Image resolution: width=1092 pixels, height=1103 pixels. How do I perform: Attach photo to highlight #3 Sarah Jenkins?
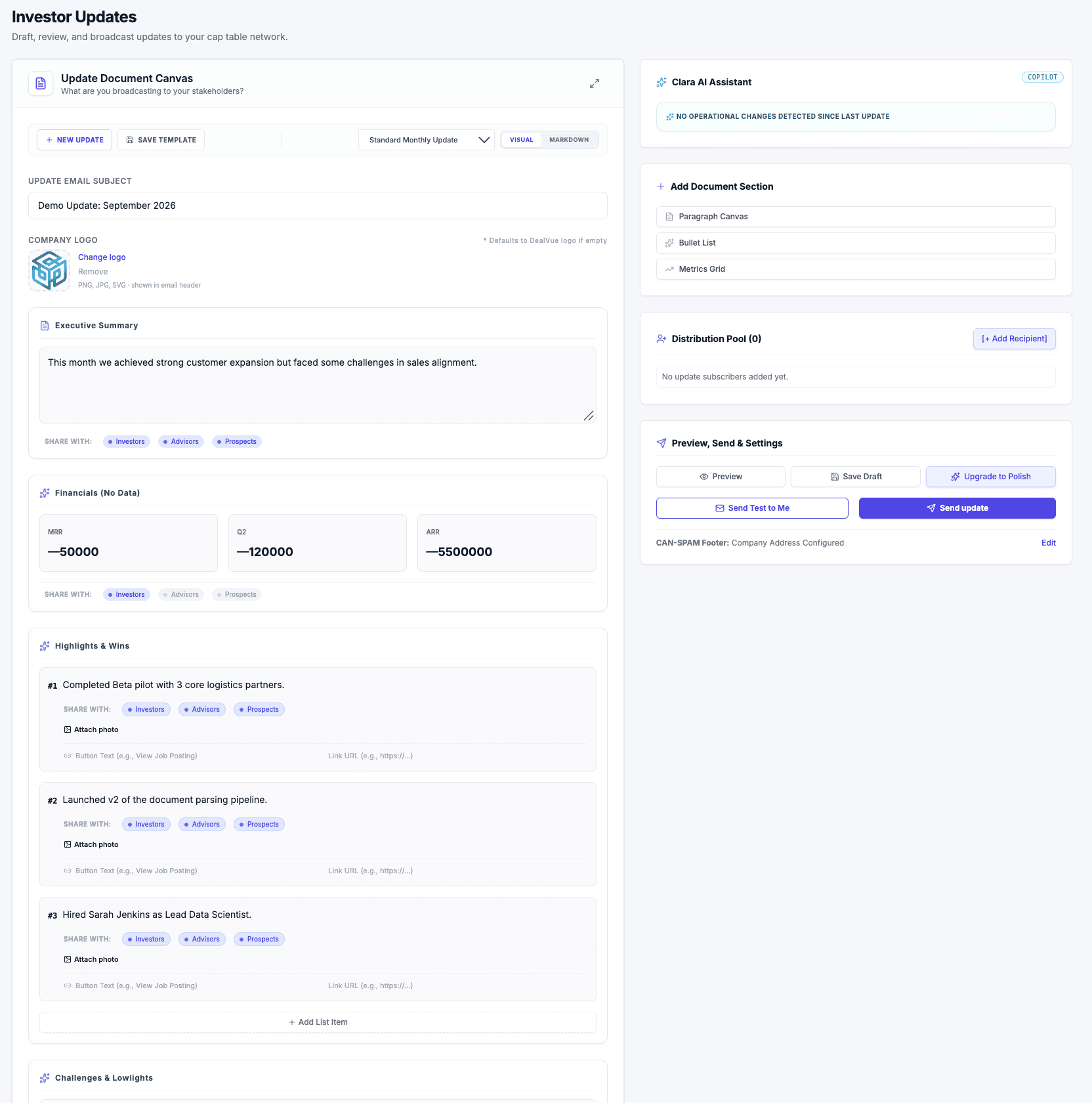coord(91,959)
